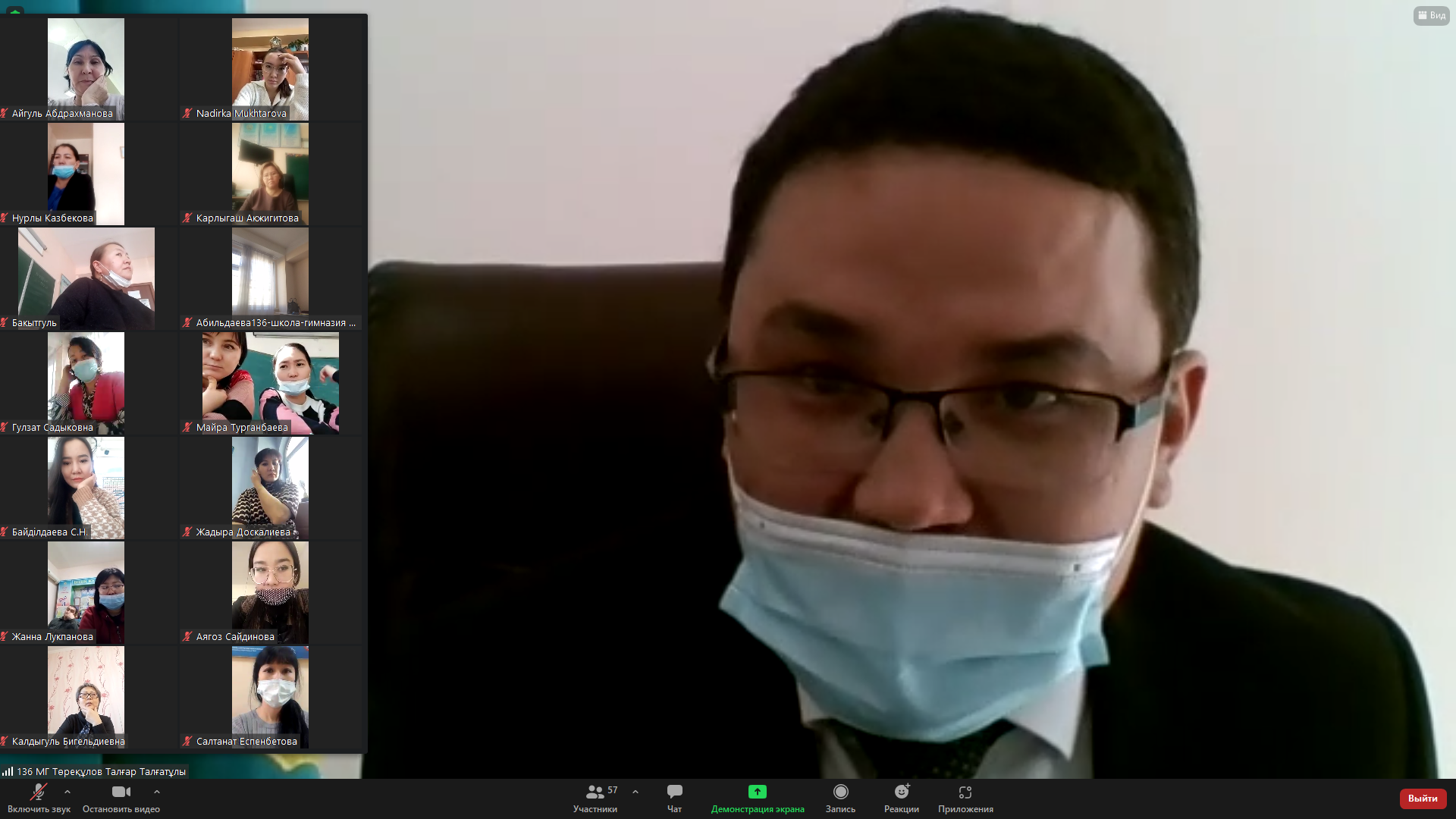This screenshot has height=819, width=1456.
Task: Click the connection signal strength icon
Action: point(8,771)
